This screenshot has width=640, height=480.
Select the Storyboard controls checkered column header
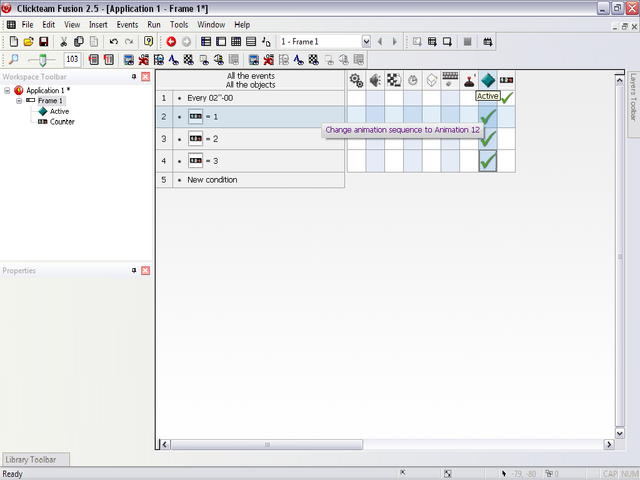click(394, 80)
